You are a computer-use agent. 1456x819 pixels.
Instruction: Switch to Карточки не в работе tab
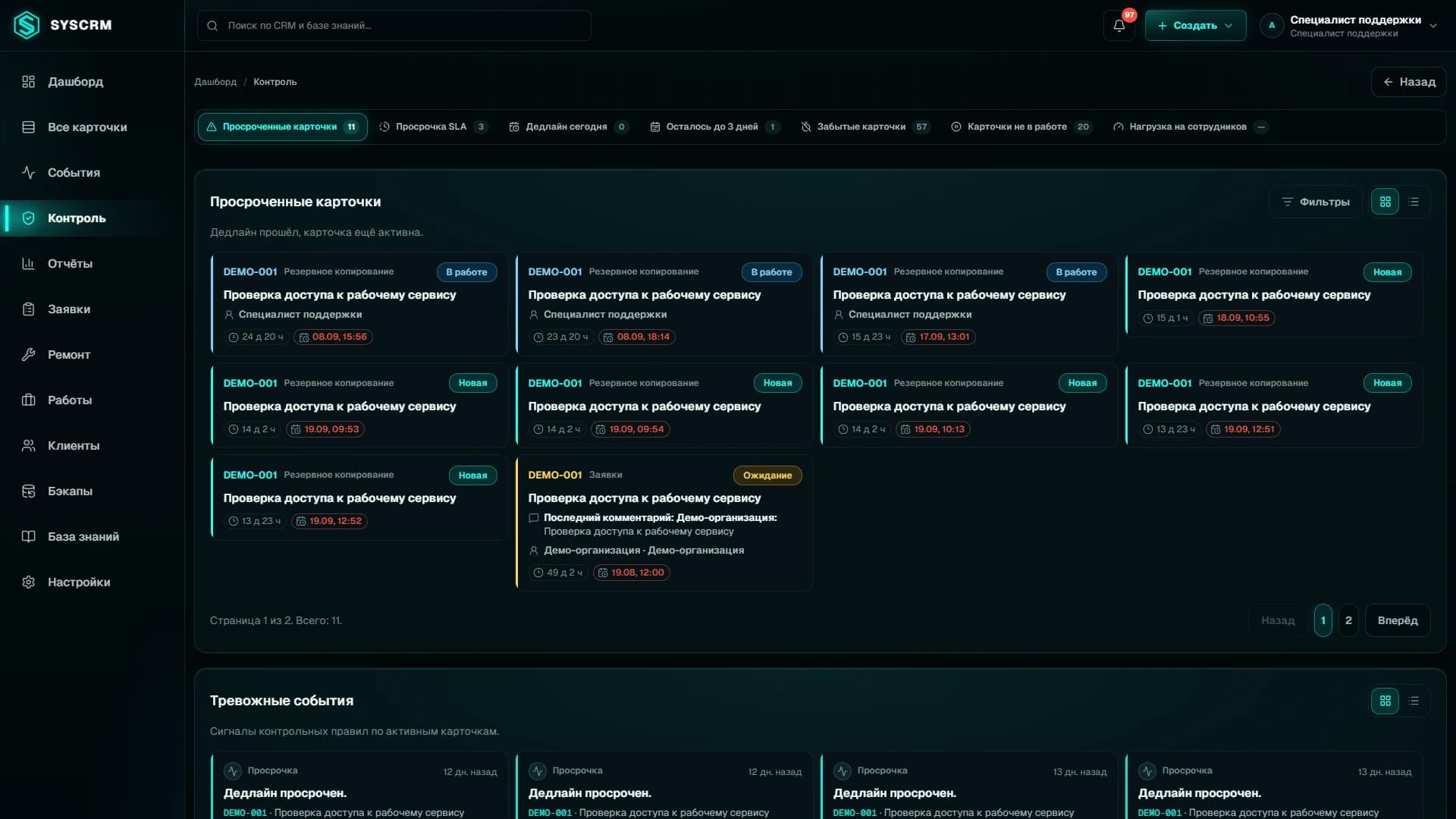click(x=1021, y=127)
